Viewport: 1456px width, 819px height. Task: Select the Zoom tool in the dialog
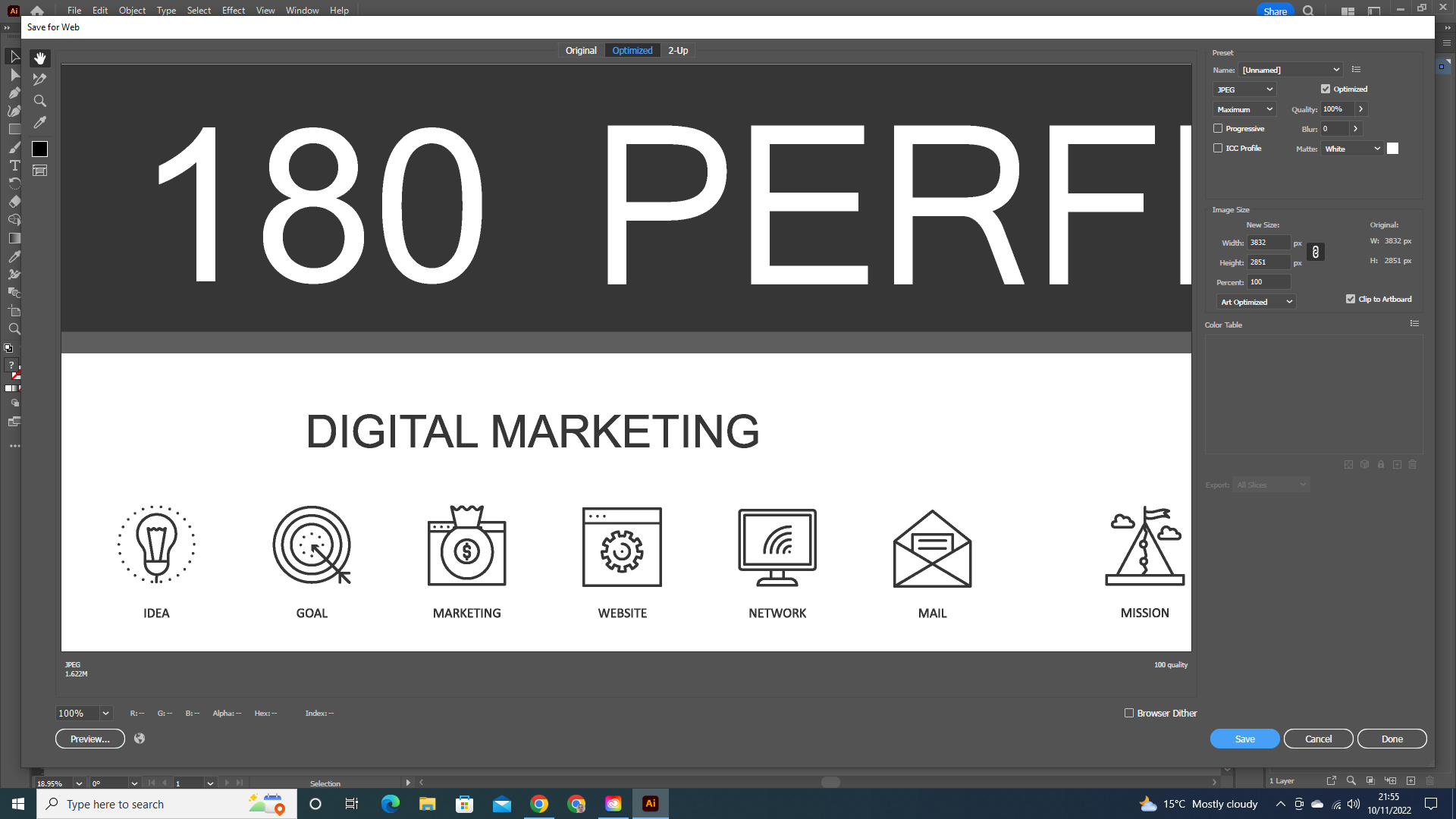39,101
